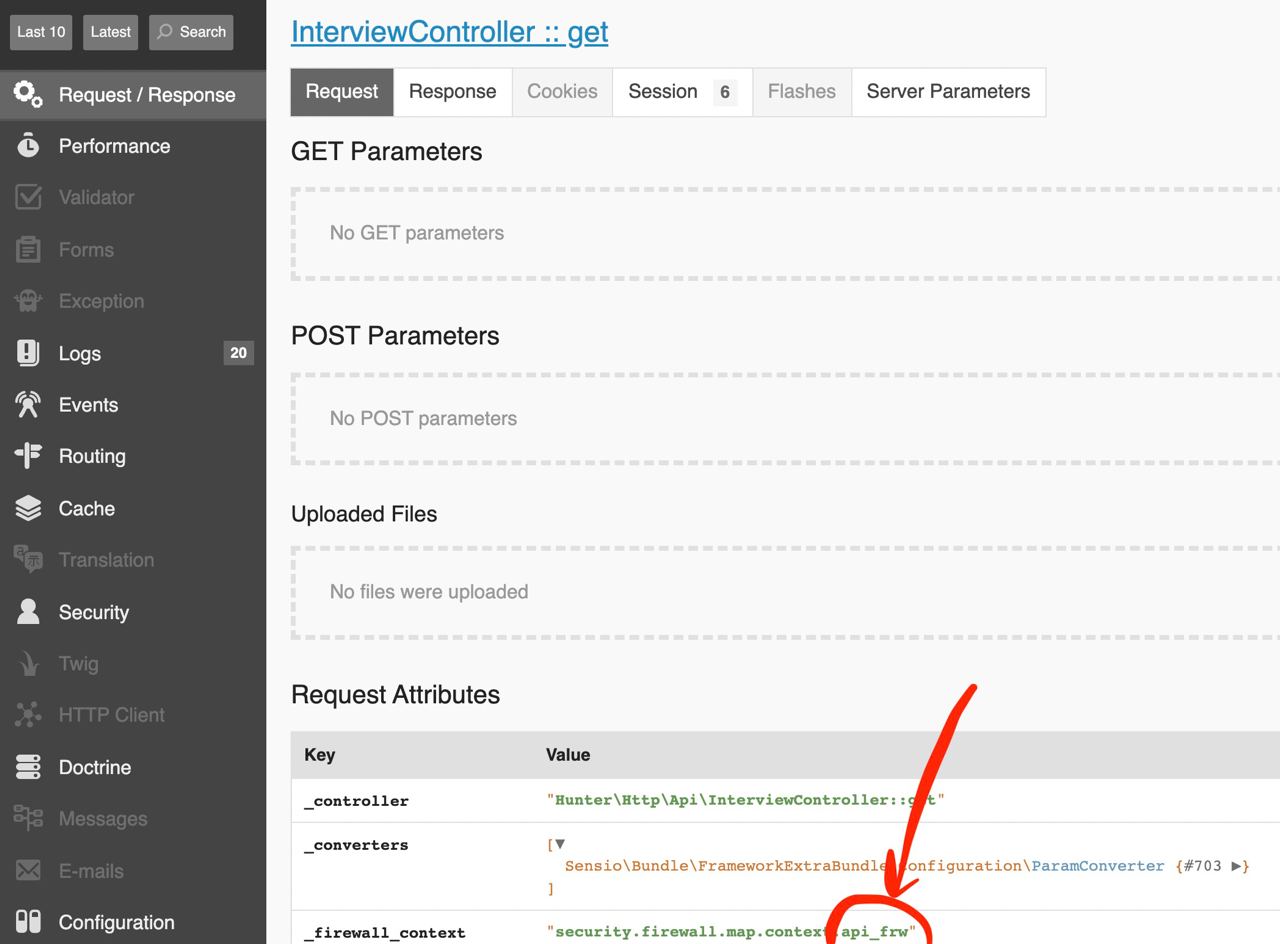Click the Logs icon in sidebar
Image resolution: width=1280 pixels, height=944 pixels.
tap(28, 353)
